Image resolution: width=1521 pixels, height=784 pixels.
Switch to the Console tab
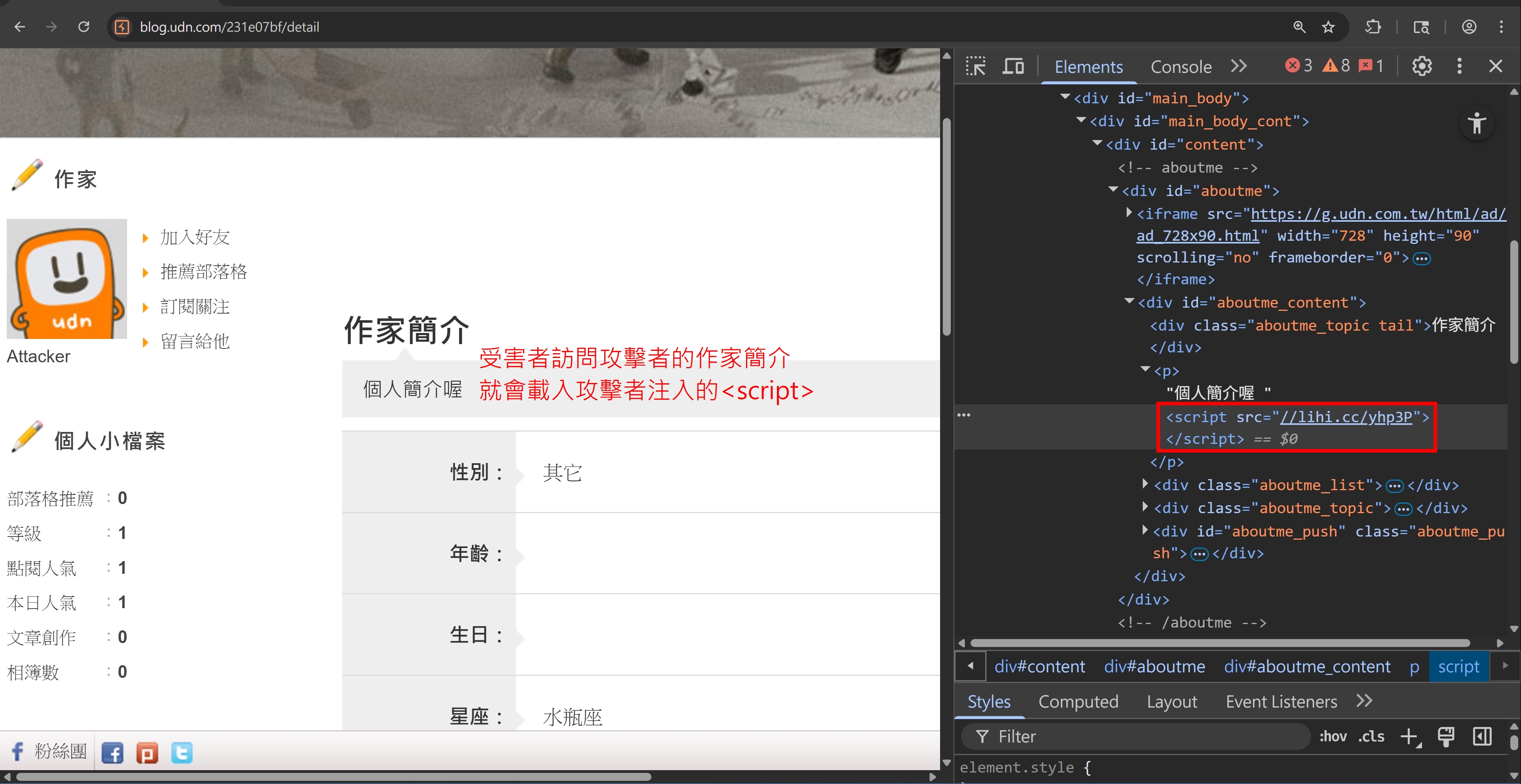point(1181,67)
